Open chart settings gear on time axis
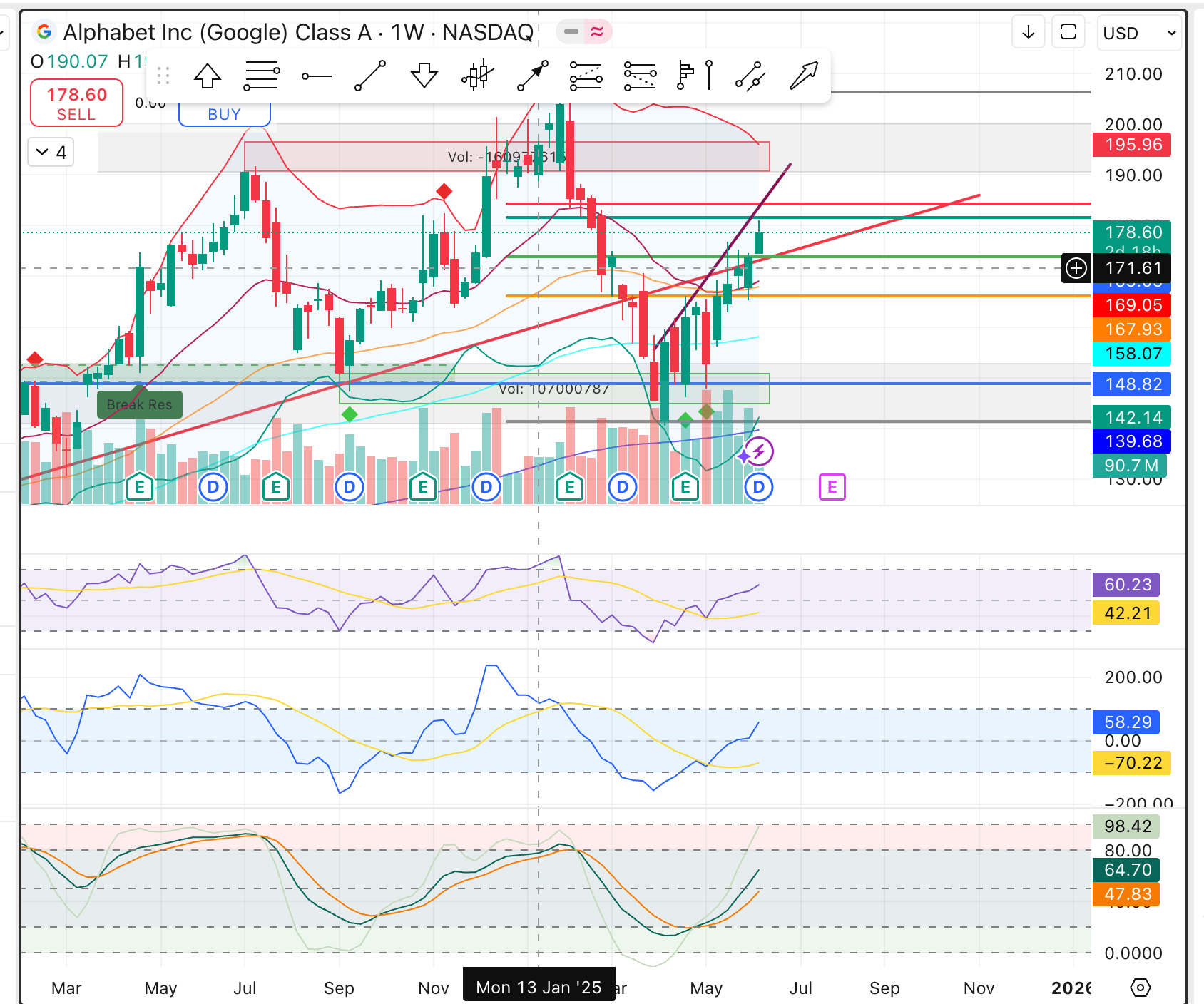This screenshot has width=1204, height=1004. [x=1141, y=988]
